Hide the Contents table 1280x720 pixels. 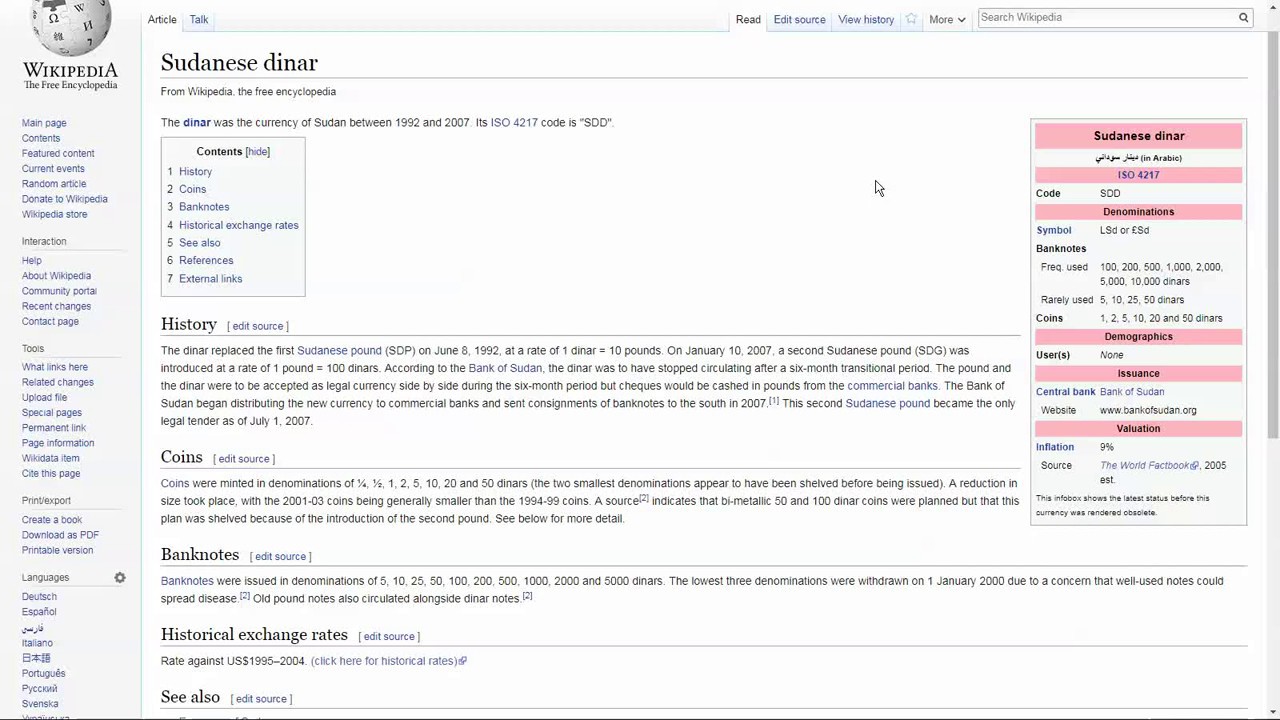[x=258, y=152]
